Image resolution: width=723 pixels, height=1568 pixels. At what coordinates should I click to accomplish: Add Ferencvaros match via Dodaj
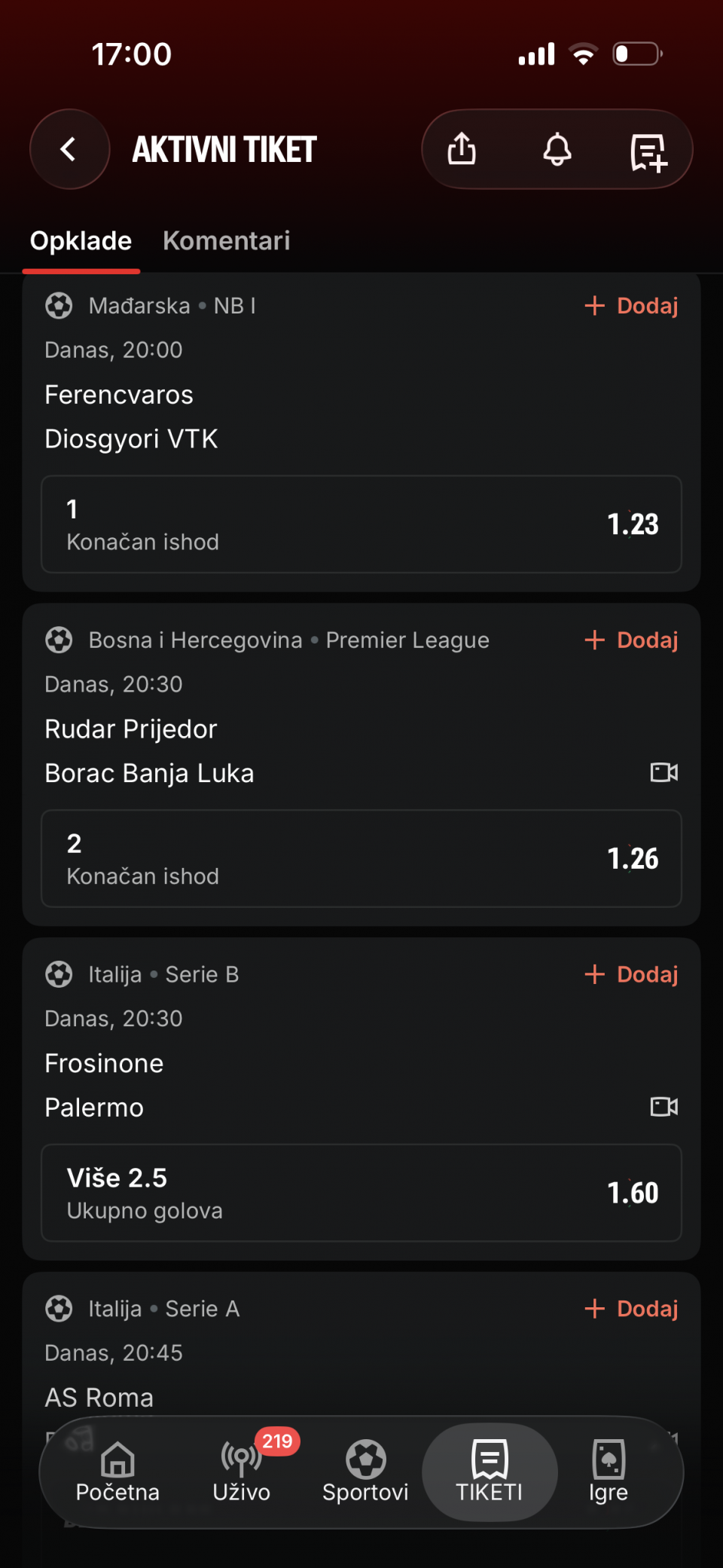tap(631, 306)
